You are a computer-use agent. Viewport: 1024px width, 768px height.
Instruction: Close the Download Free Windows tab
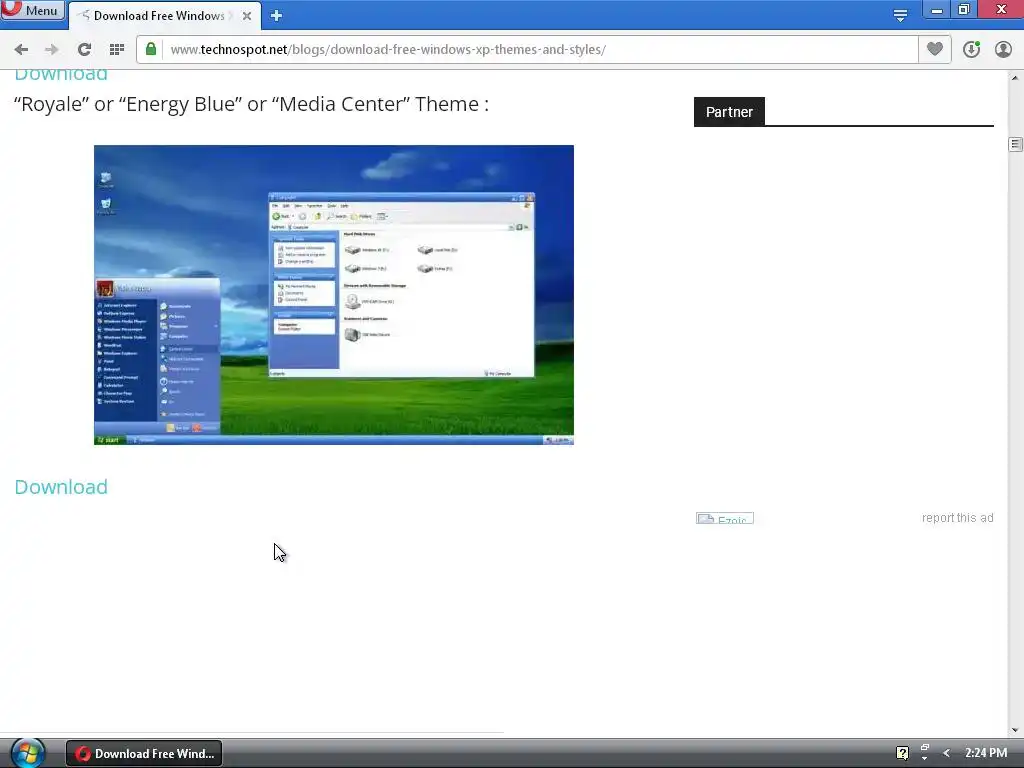tap(247, 16)
